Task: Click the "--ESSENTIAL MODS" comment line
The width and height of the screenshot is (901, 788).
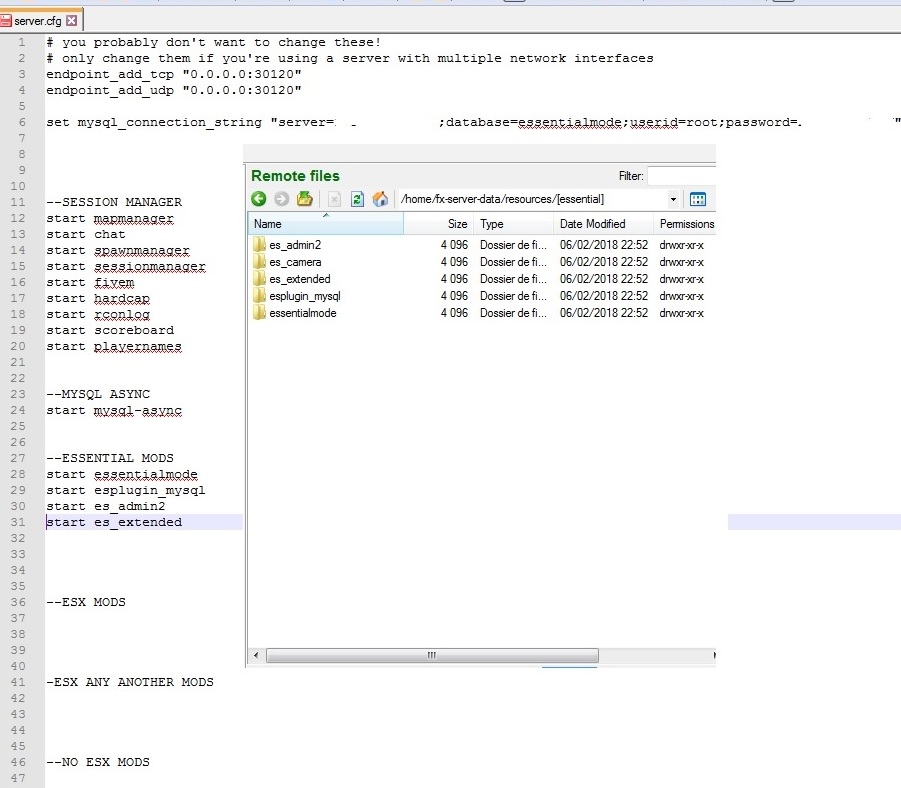Action: [110, 458]
